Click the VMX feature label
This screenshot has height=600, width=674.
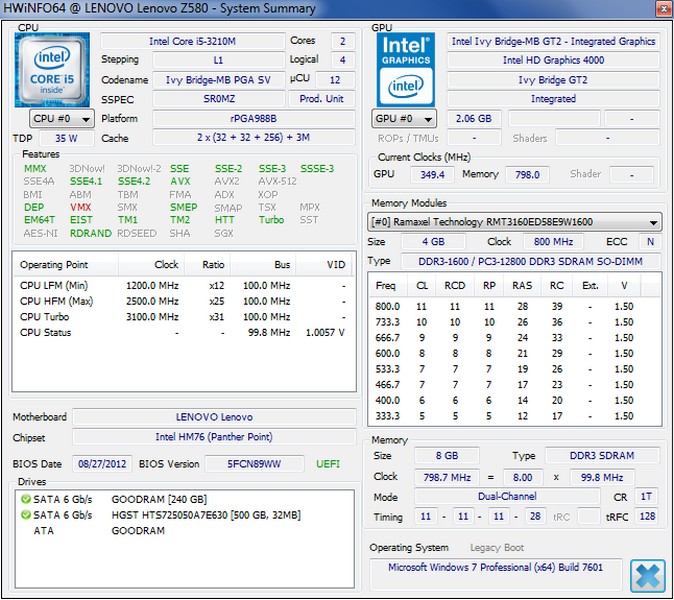click(81, 207)
